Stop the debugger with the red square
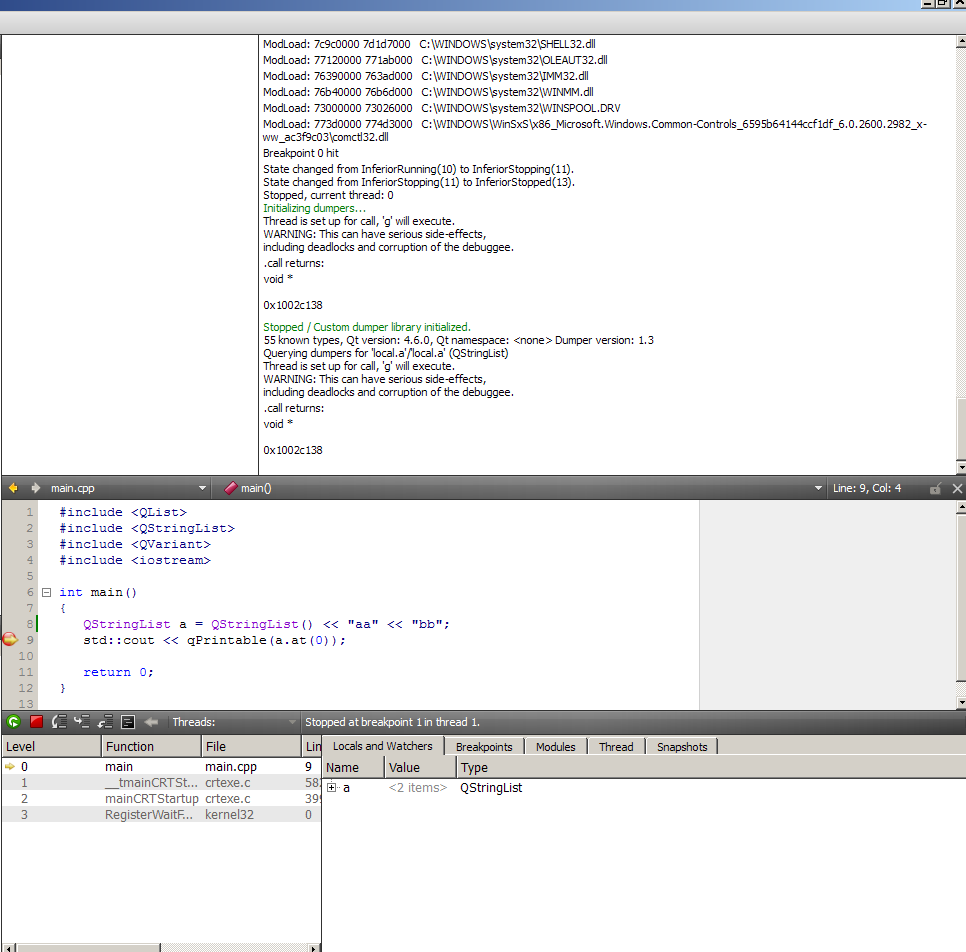966x952 pixels. 36,722
